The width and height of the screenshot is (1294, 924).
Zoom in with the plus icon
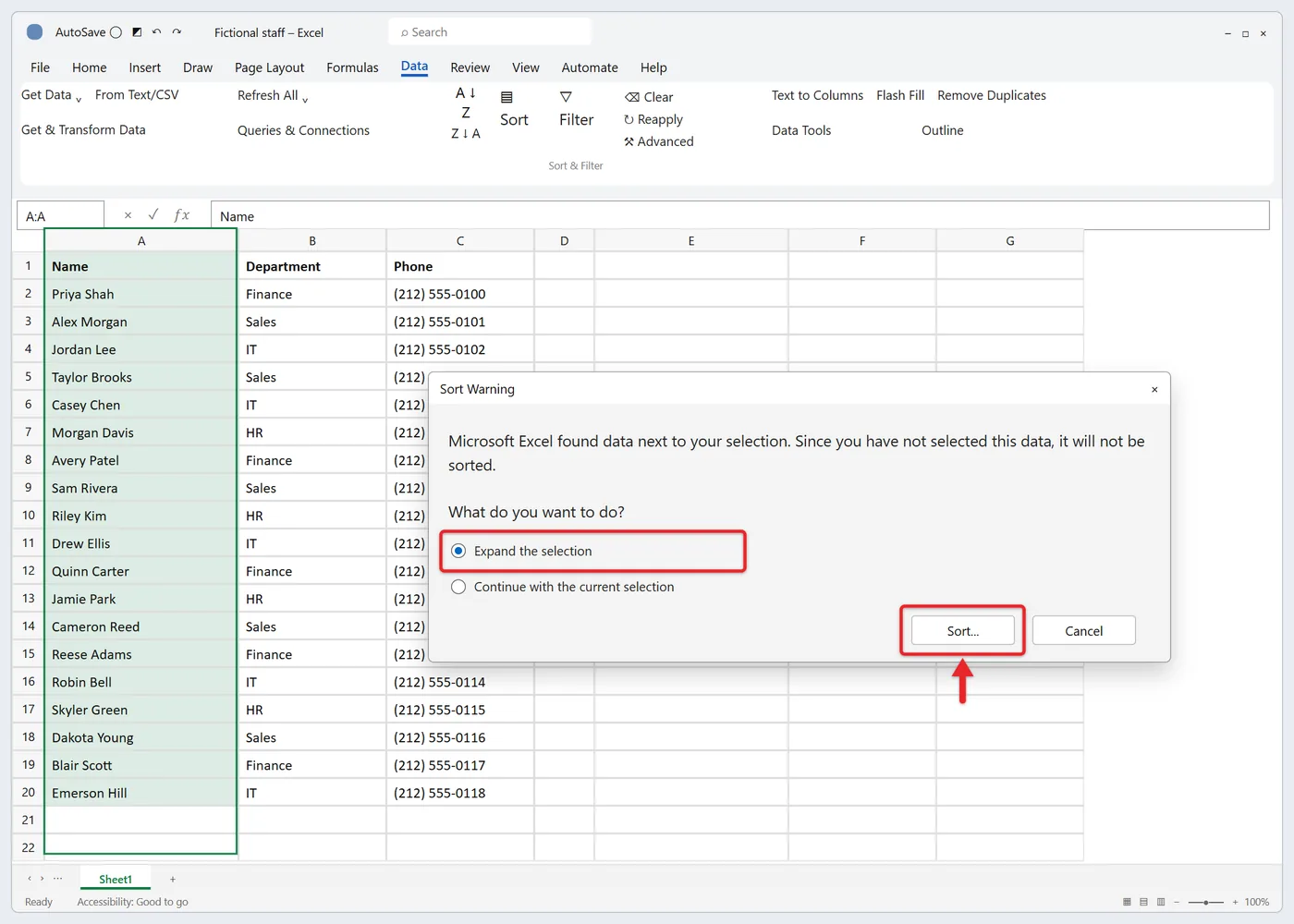pos(1235,902)
